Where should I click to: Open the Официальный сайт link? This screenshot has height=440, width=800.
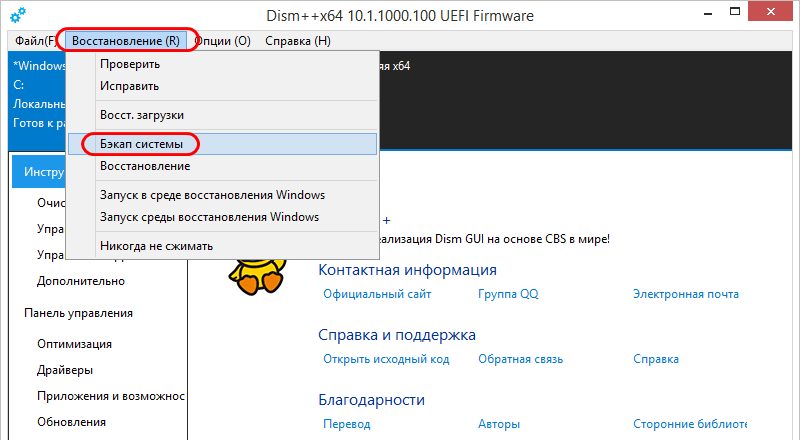[x=377, y=295]
